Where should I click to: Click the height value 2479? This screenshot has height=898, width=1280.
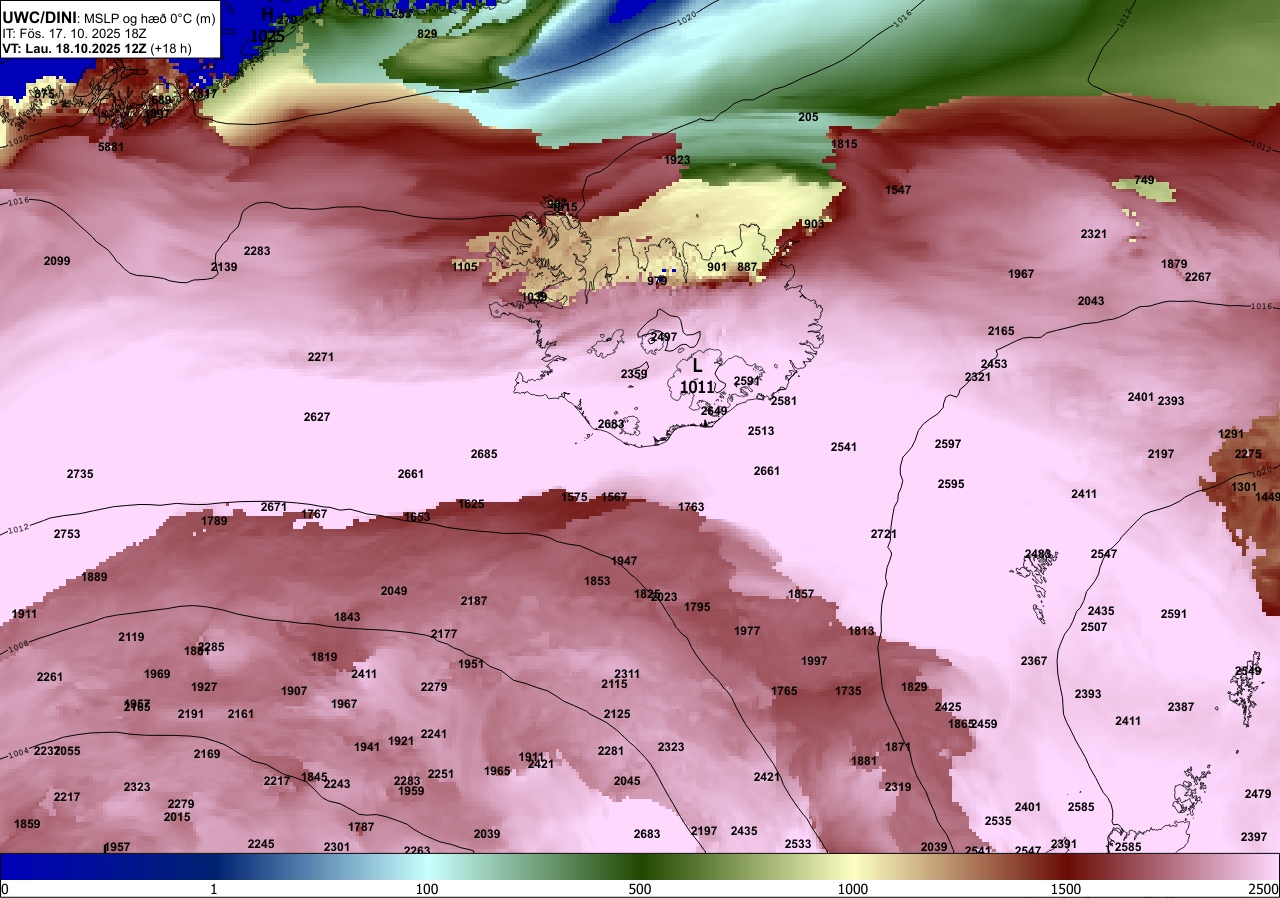1258,794
